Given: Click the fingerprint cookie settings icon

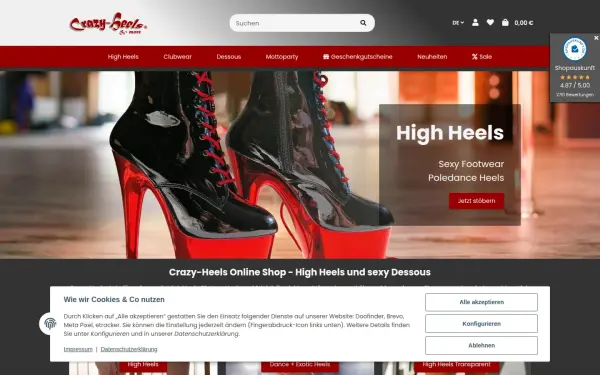Looking at the screenshot, I should click(50, 324).
